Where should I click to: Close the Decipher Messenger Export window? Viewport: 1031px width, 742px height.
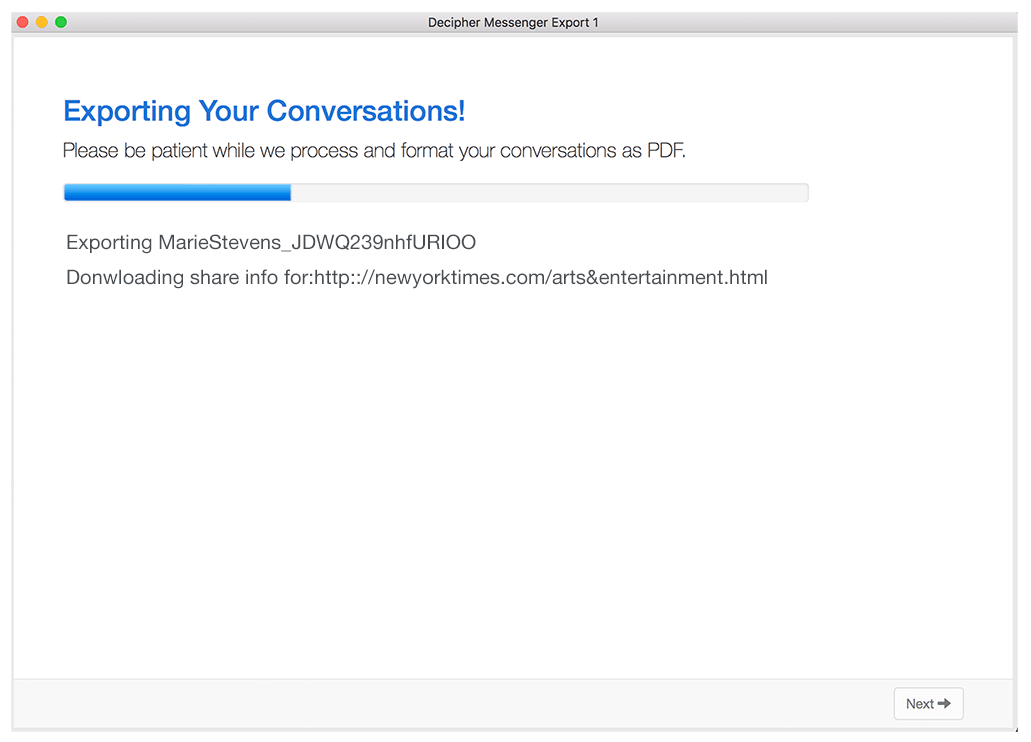pos(22,22)
